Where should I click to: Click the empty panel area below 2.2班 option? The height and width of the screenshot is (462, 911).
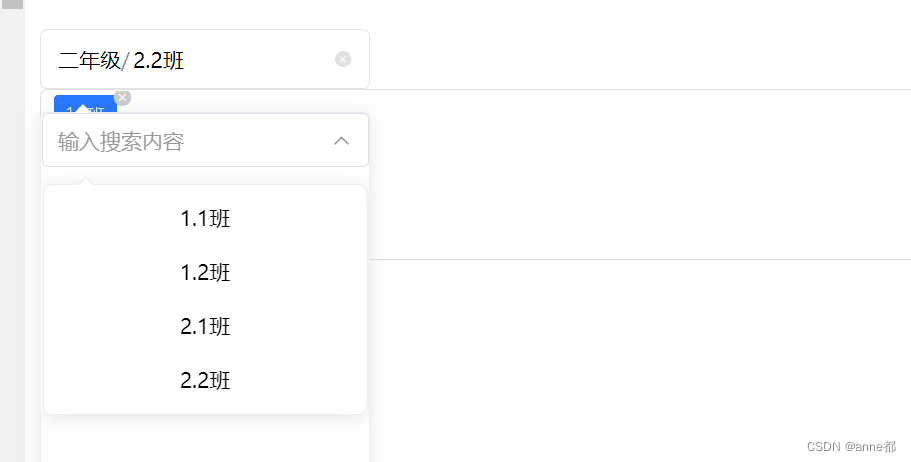point(205,438)
